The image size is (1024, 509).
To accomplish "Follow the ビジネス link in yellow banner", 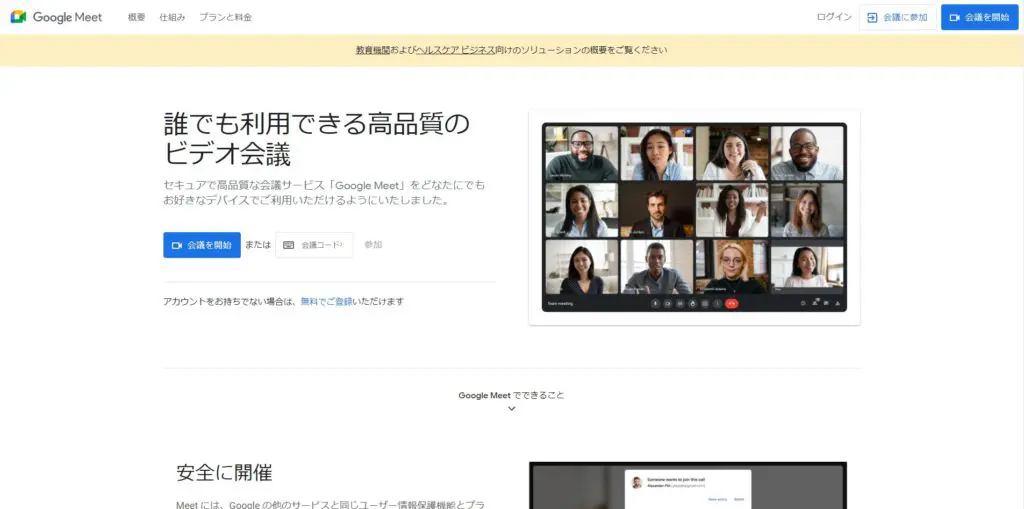I will [x=477, y=50].
